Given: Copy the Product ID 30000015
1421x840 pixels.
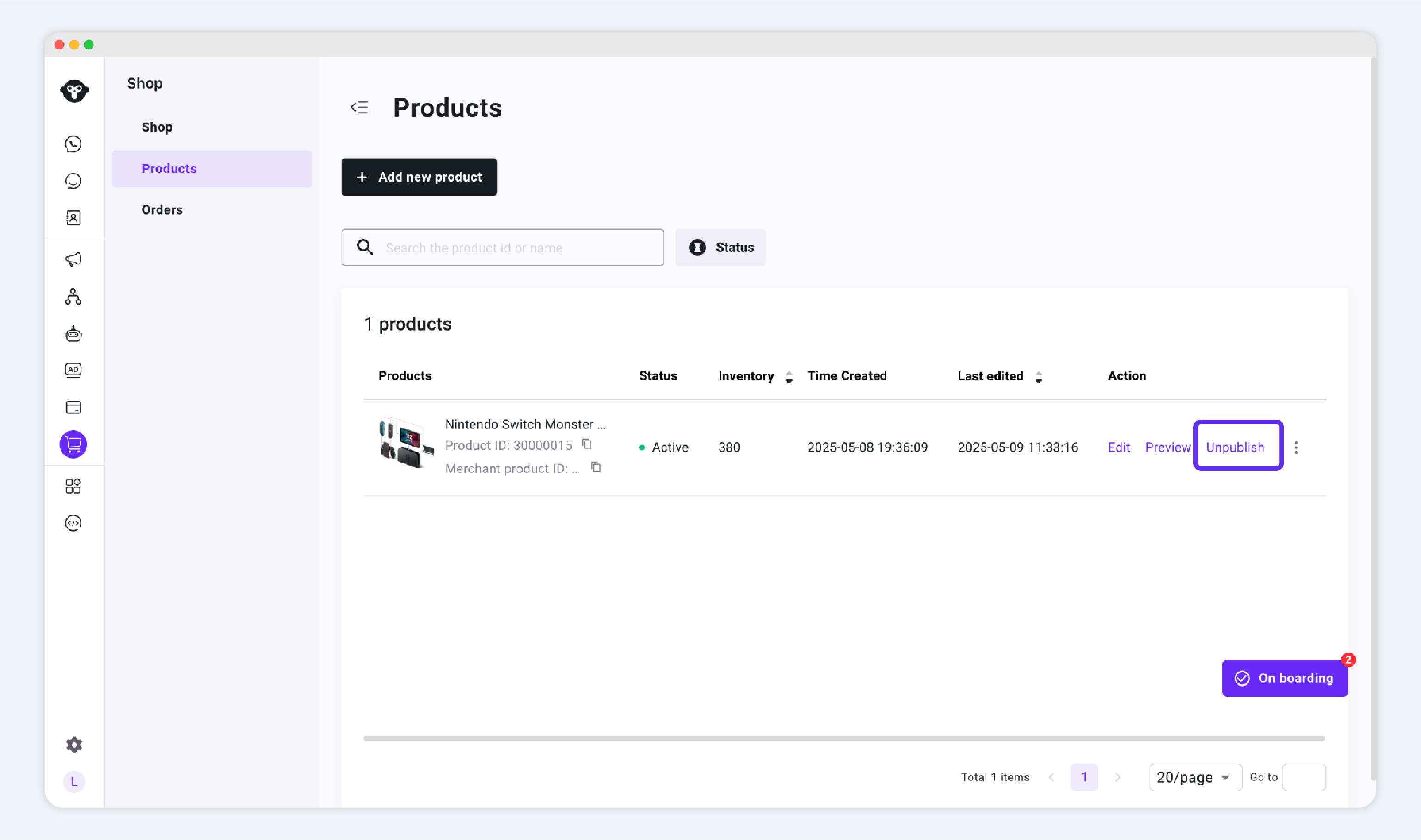Looking at the screenshot, I should (587, 444).
